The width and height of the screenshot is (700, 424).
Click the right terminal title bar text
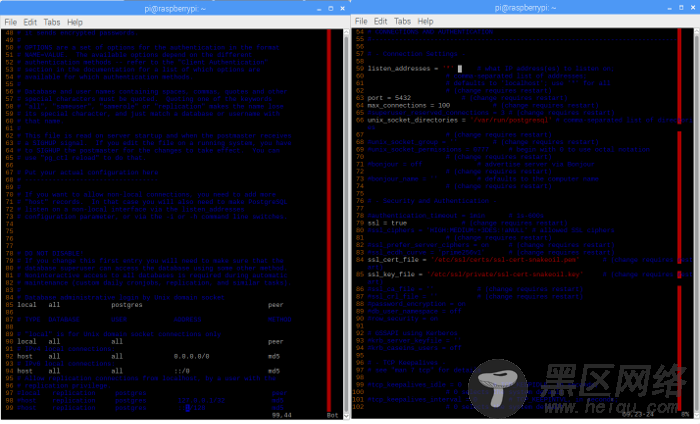(525, 8)
